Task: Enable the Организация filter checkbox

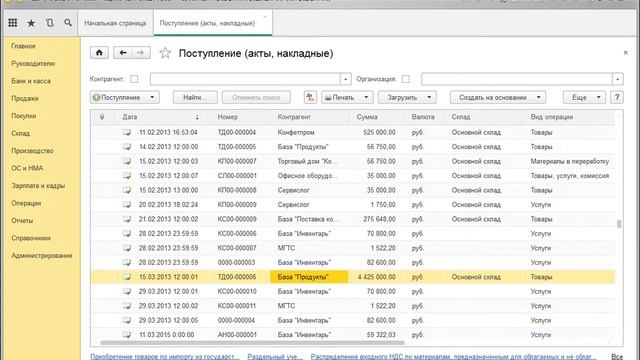Action: coord(405,79)
